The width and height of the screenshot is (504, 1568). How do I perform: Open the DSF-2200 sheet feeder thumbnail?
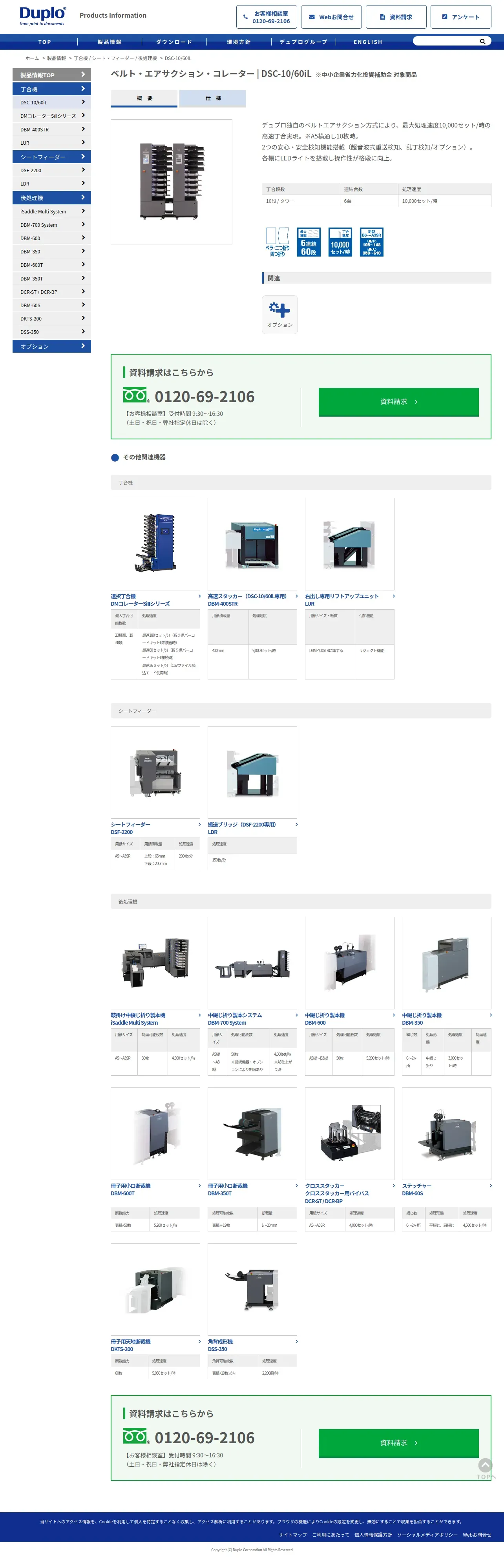[155, 772]
